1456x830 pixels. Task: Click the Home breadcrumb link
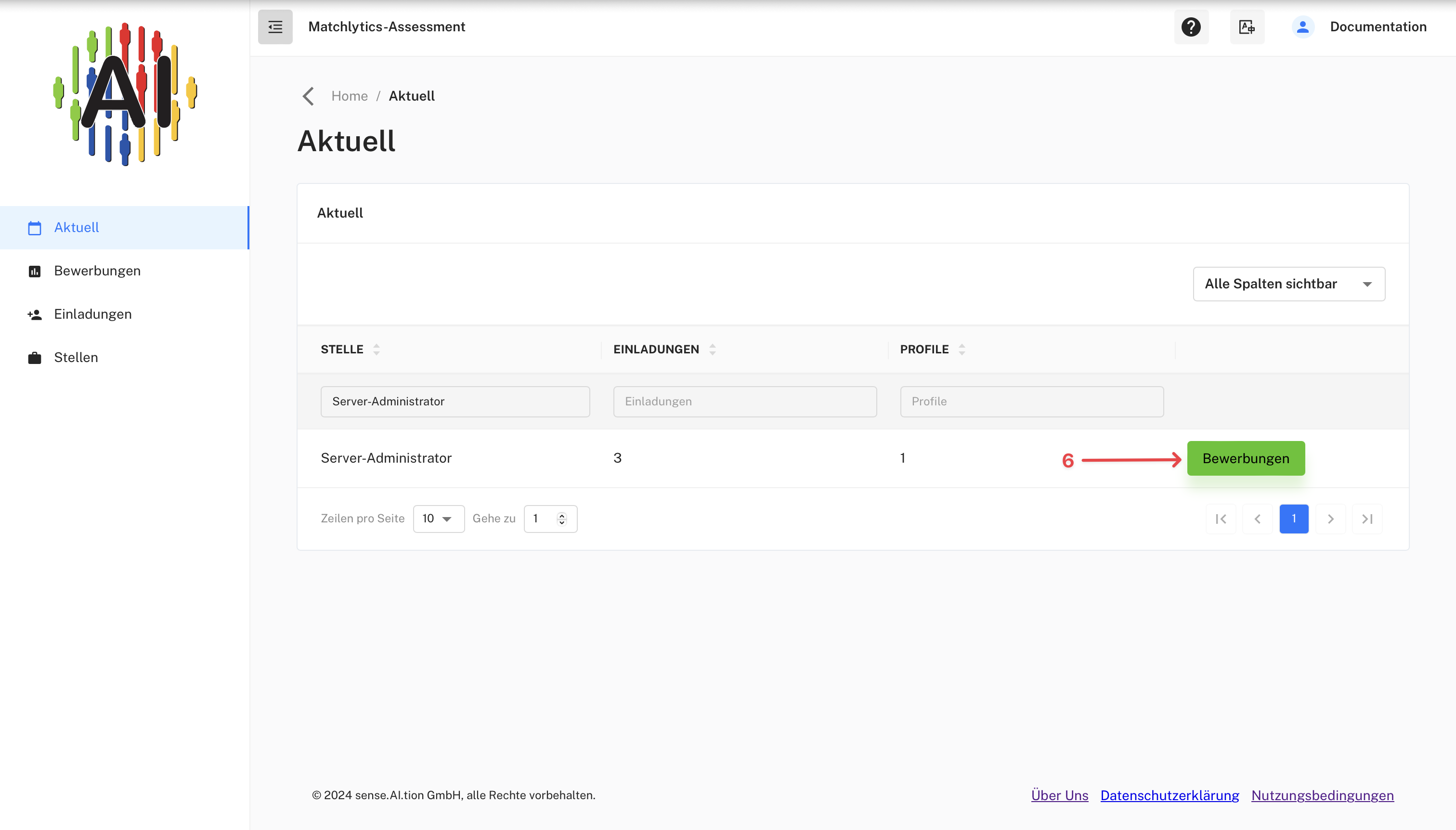click(350, 96)
